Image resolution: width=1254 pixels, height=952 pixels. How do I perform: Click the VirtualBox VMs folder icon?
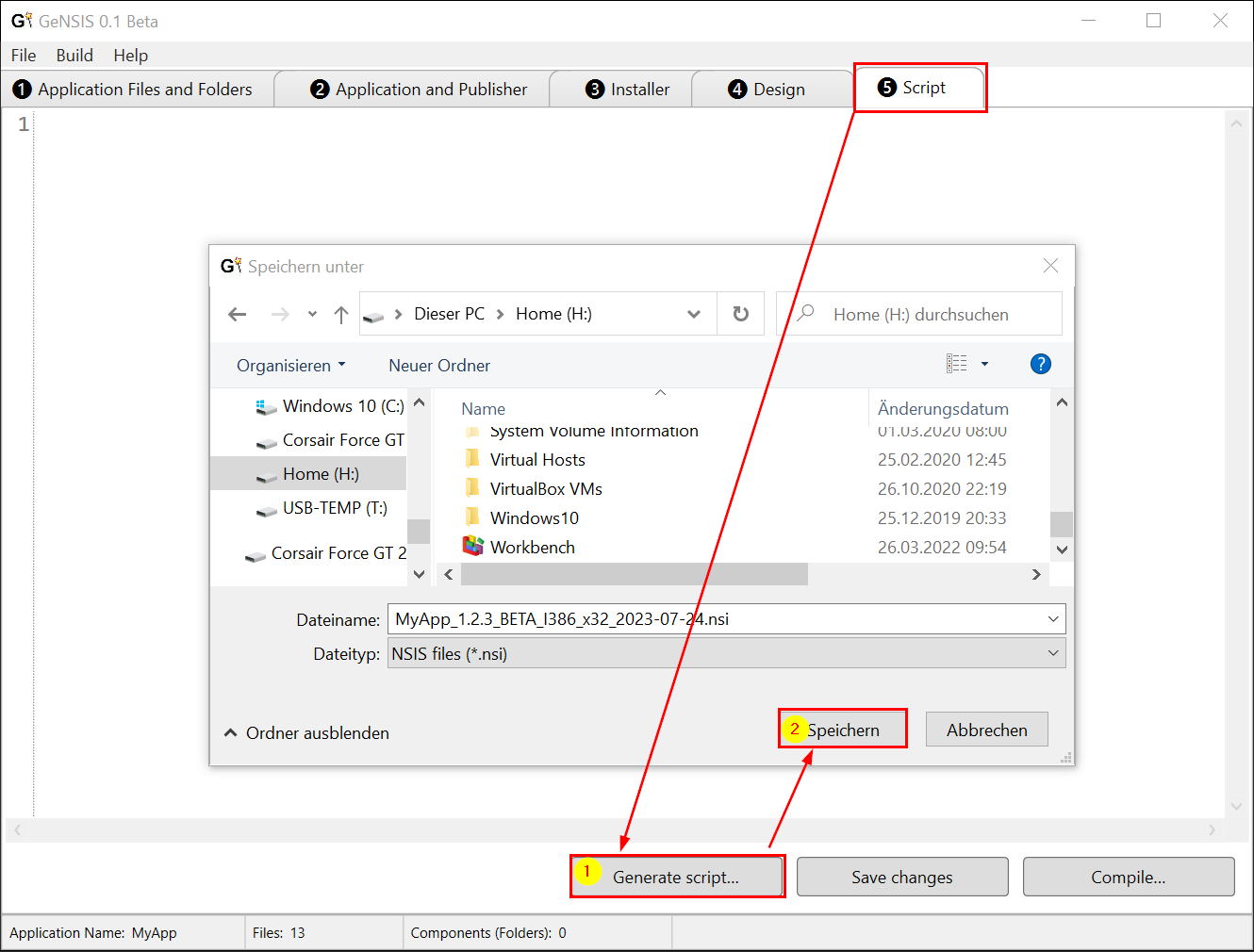coord(472,488)
